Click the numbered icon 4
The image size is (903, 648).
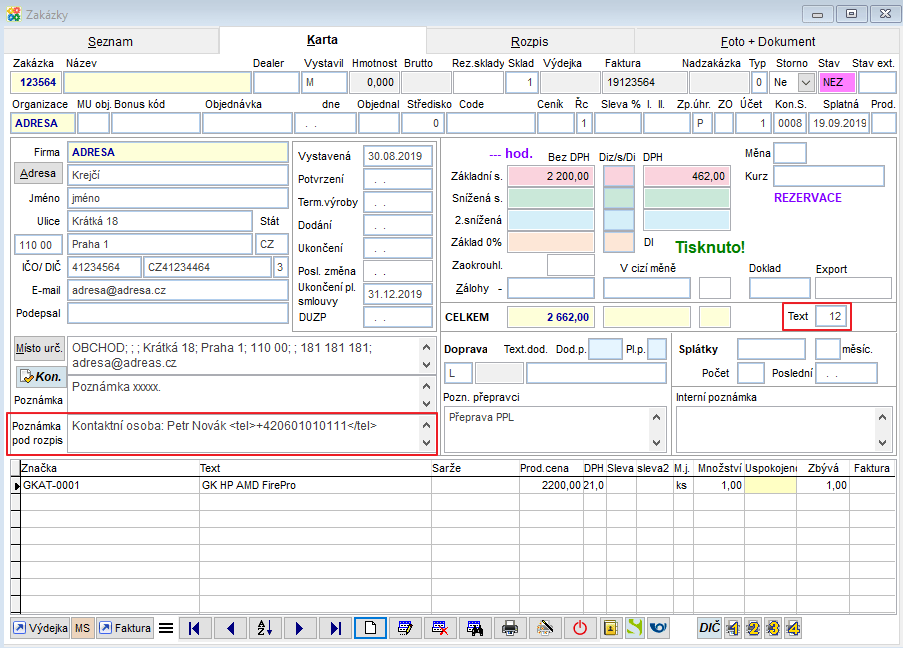[794, 628]
